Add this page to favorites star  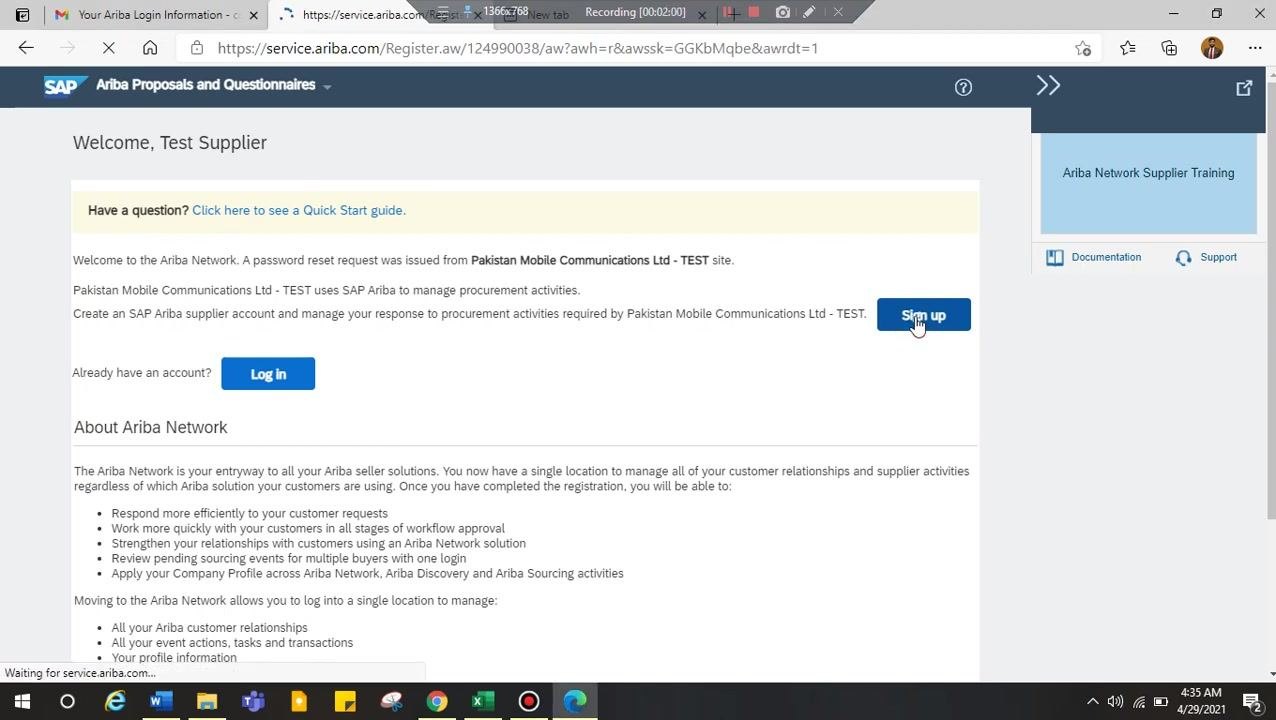coord(1083,48)
